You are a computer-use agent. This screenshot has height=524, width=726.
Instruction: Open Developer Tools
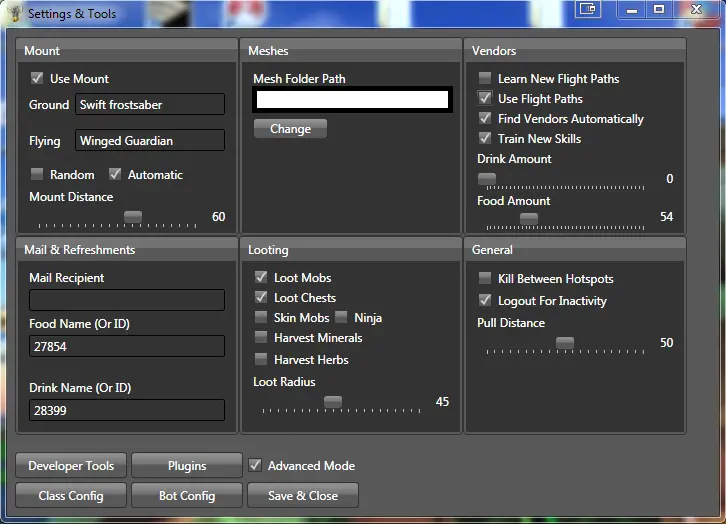click(71, 466)
